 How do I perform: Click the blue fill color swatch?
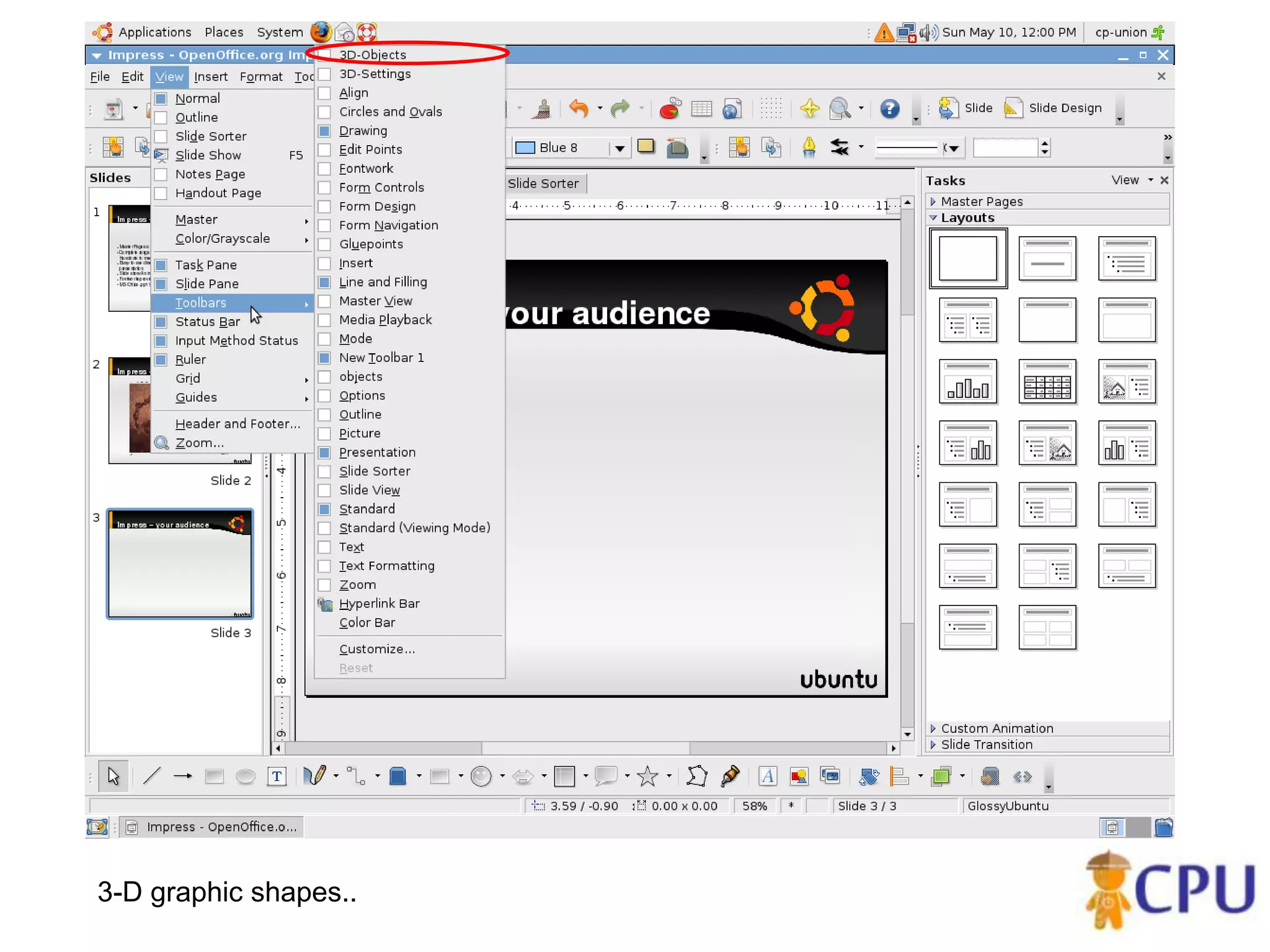point(525,148)
